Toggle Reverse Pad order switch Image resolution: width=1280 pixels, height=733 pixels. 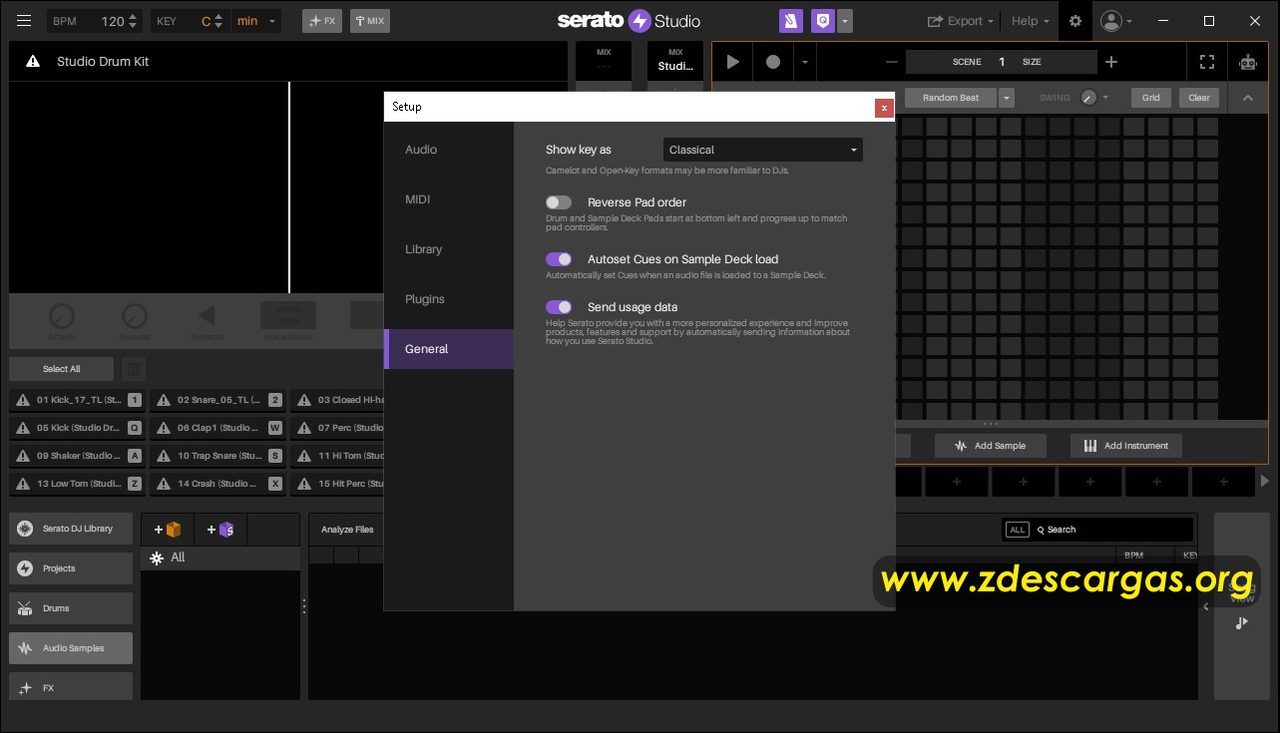click(x=559, y=202)
